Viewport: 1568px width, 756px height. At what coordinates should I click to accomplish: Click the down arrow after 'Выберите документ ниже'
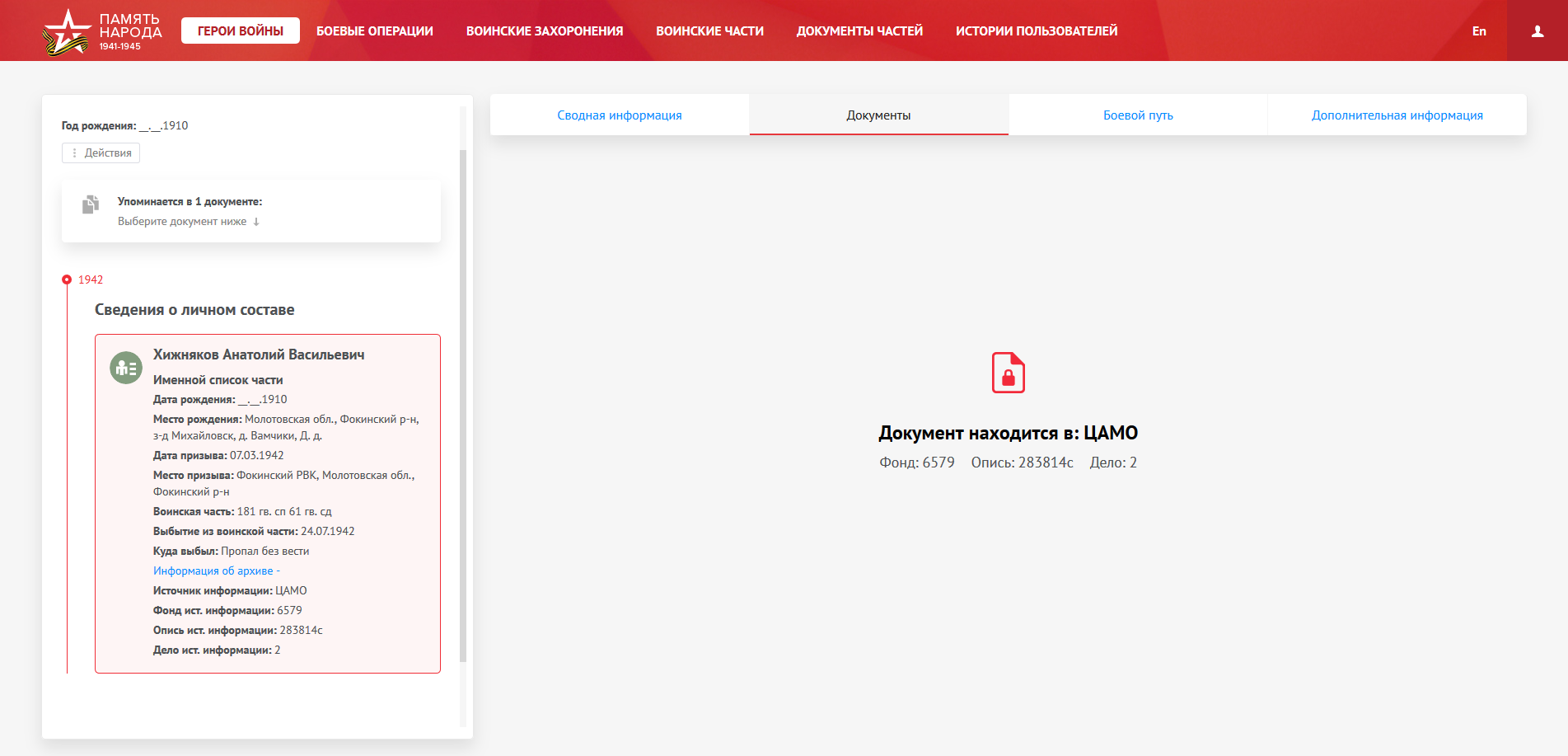click(256, 222)
